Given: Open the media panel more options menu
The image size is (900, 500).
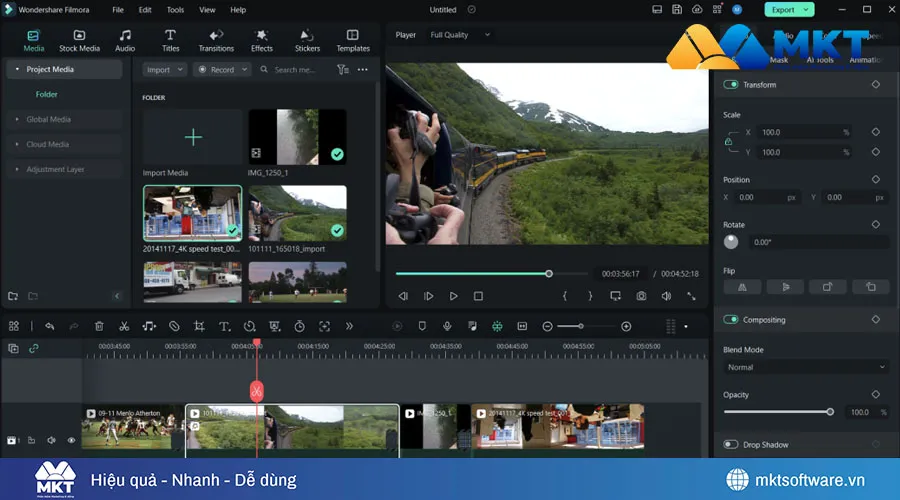Looking at the screenshot, I should point(363,69).
